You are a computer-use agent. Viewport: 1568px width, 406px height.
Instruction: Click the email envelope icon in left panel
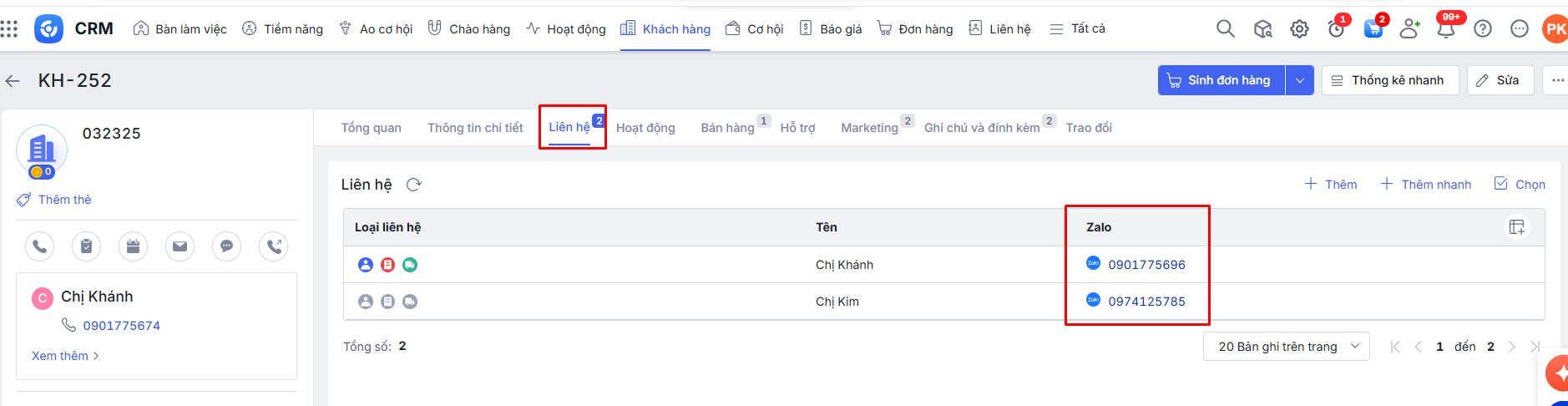[x=180, y=246]
